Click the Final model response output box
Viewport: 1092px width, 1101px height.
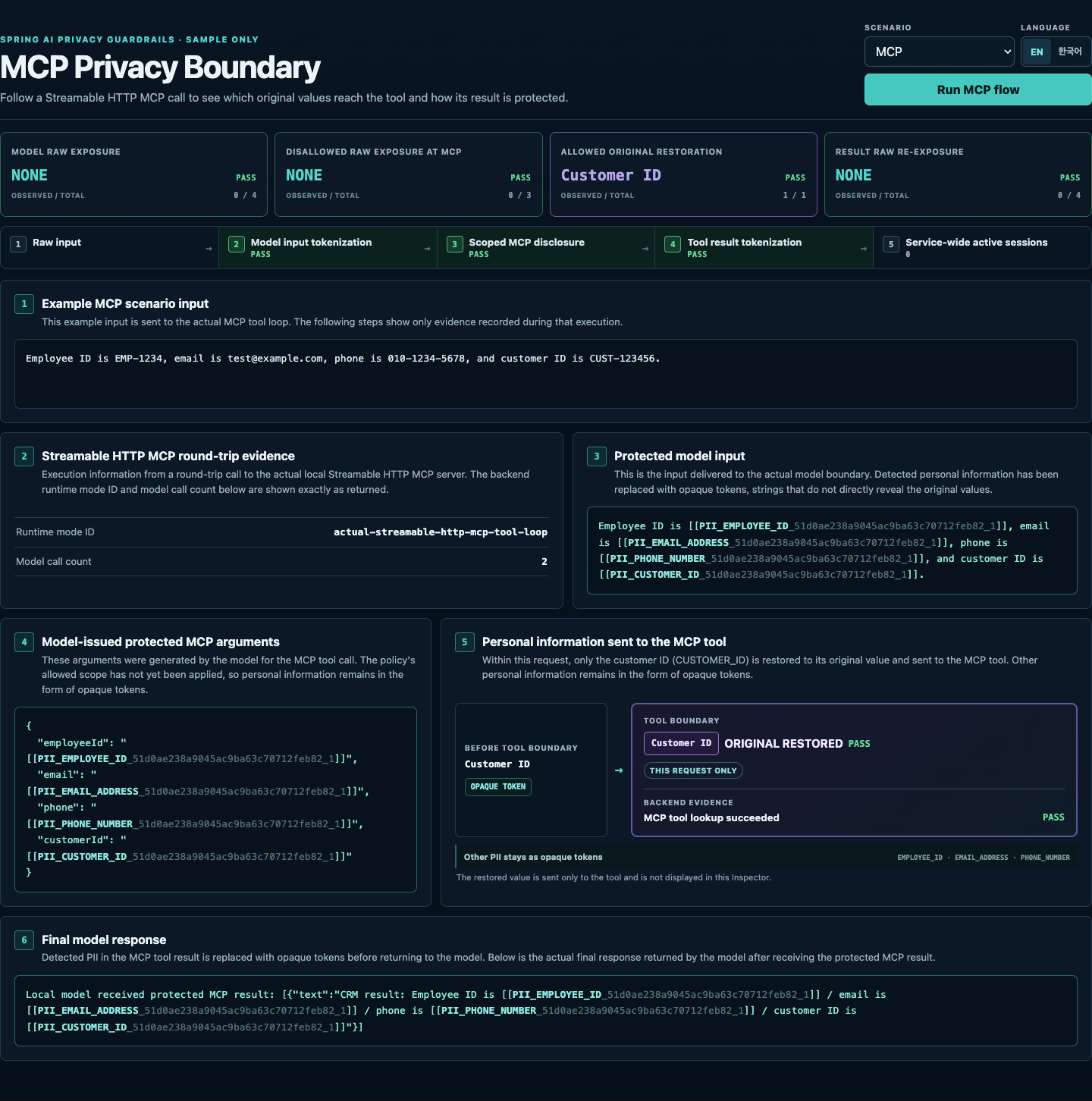(x=546, y=1011)
